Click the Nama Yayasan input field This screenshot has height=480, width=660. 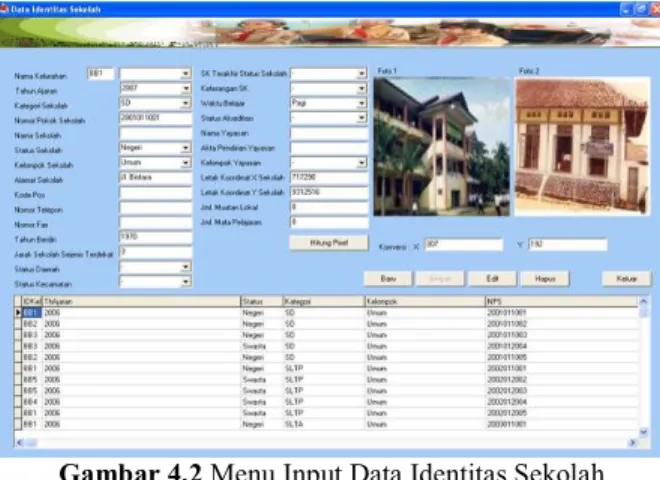(x=329, y=133)
